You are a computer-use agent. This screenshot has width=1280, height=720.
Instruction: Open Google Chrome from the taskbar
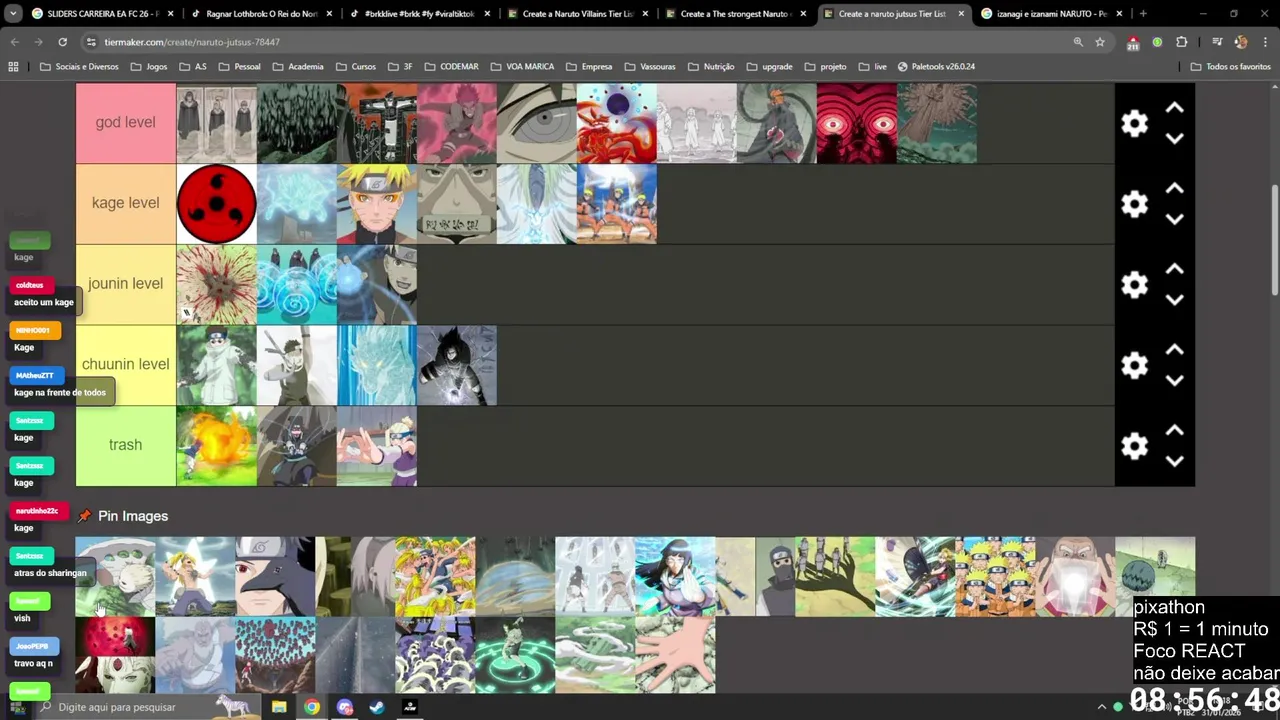pyautogui.click(x=312, y=707)
